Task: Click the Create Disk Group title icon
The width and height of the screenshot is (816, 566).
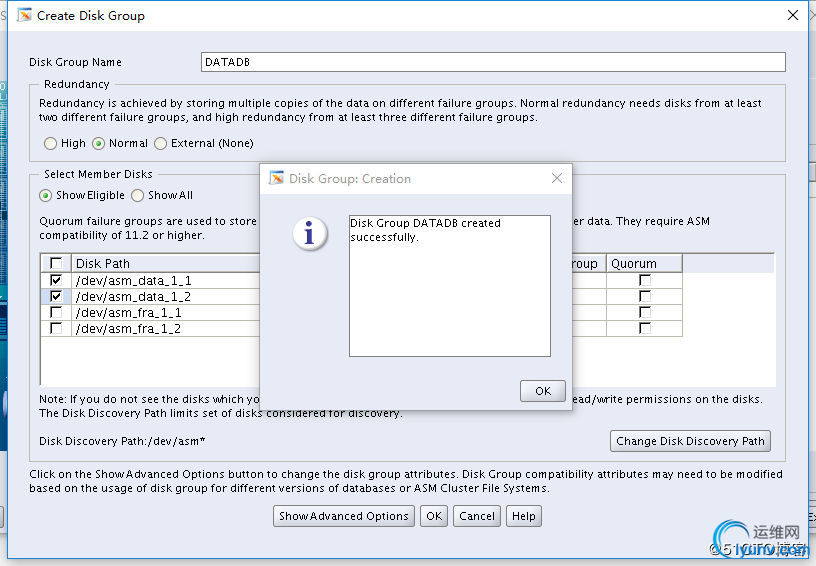Action: (x=25, y=15)
